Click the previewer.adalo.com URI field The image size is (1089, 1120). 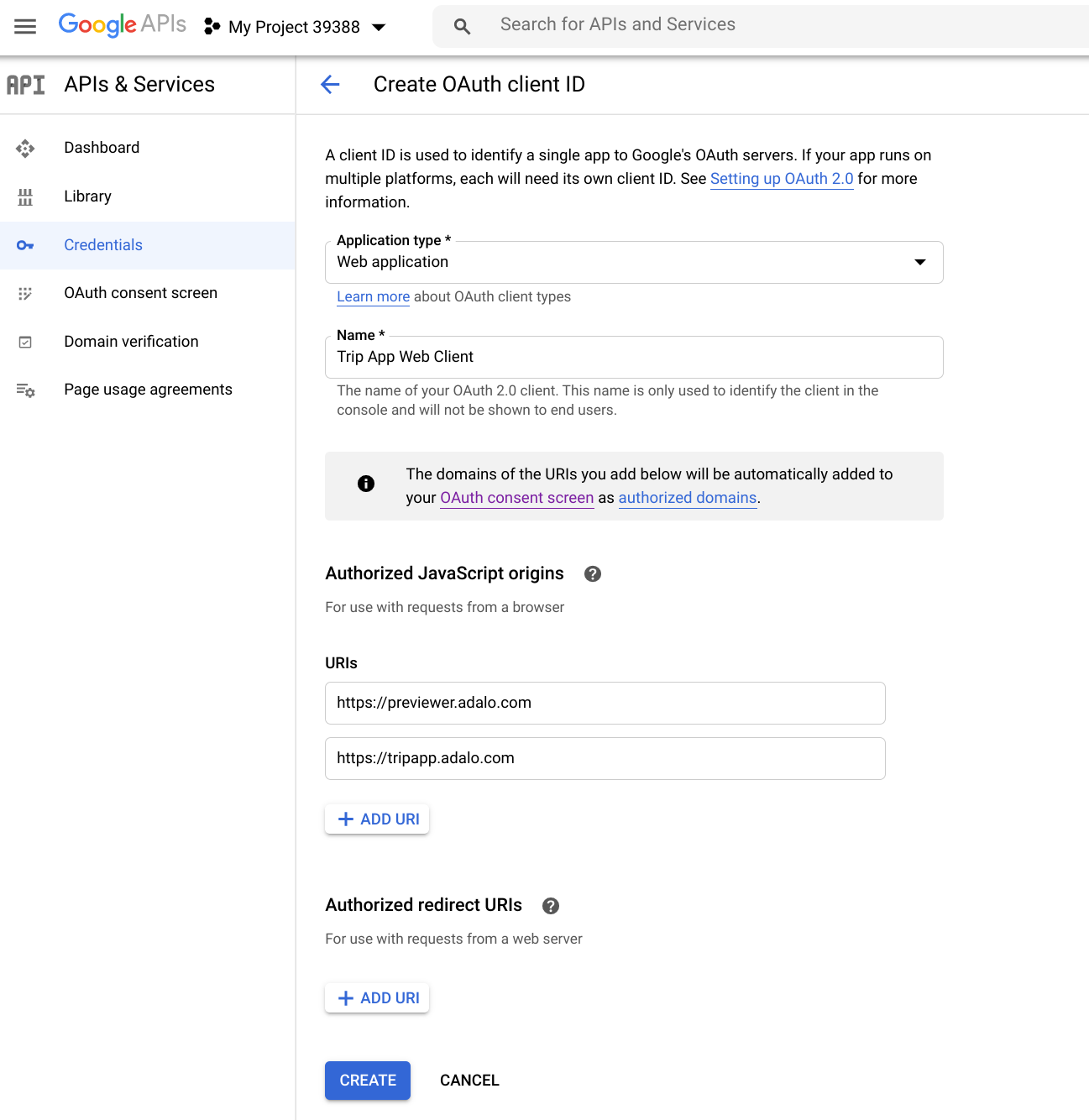pos(605,704)
